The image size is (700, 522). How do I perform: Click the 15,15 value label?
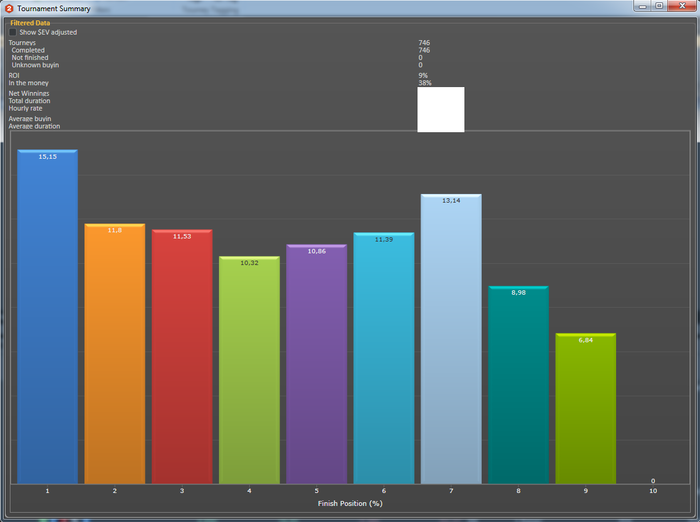47,157
